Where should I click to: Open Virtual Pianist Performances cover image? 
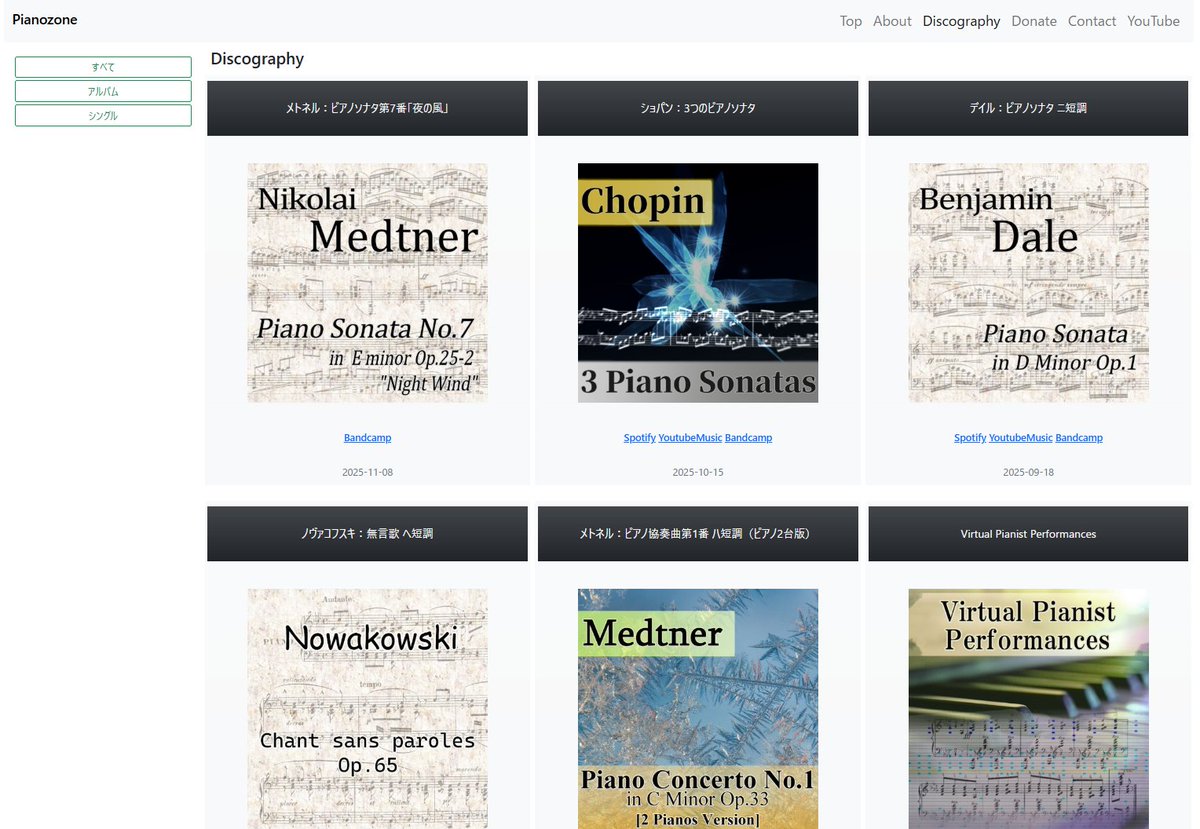[1028, 709]
